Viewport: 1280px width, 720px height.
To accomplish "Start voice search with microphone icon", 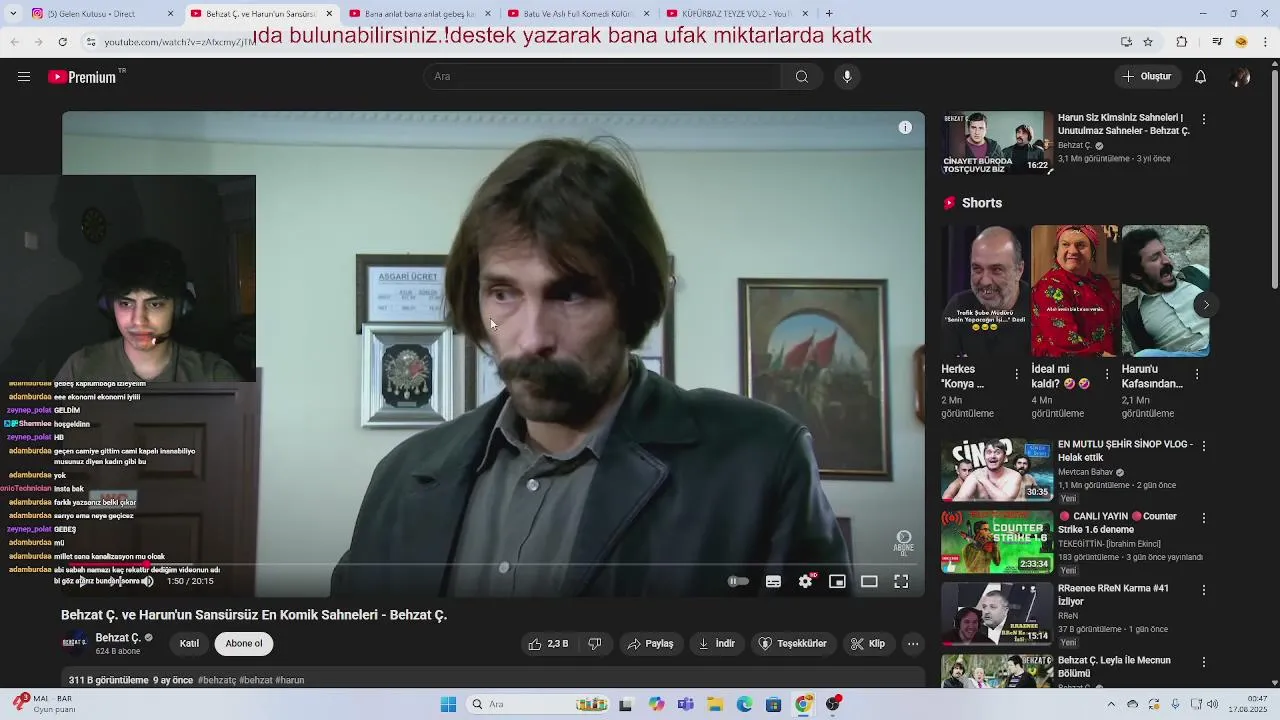I will 847,77.
